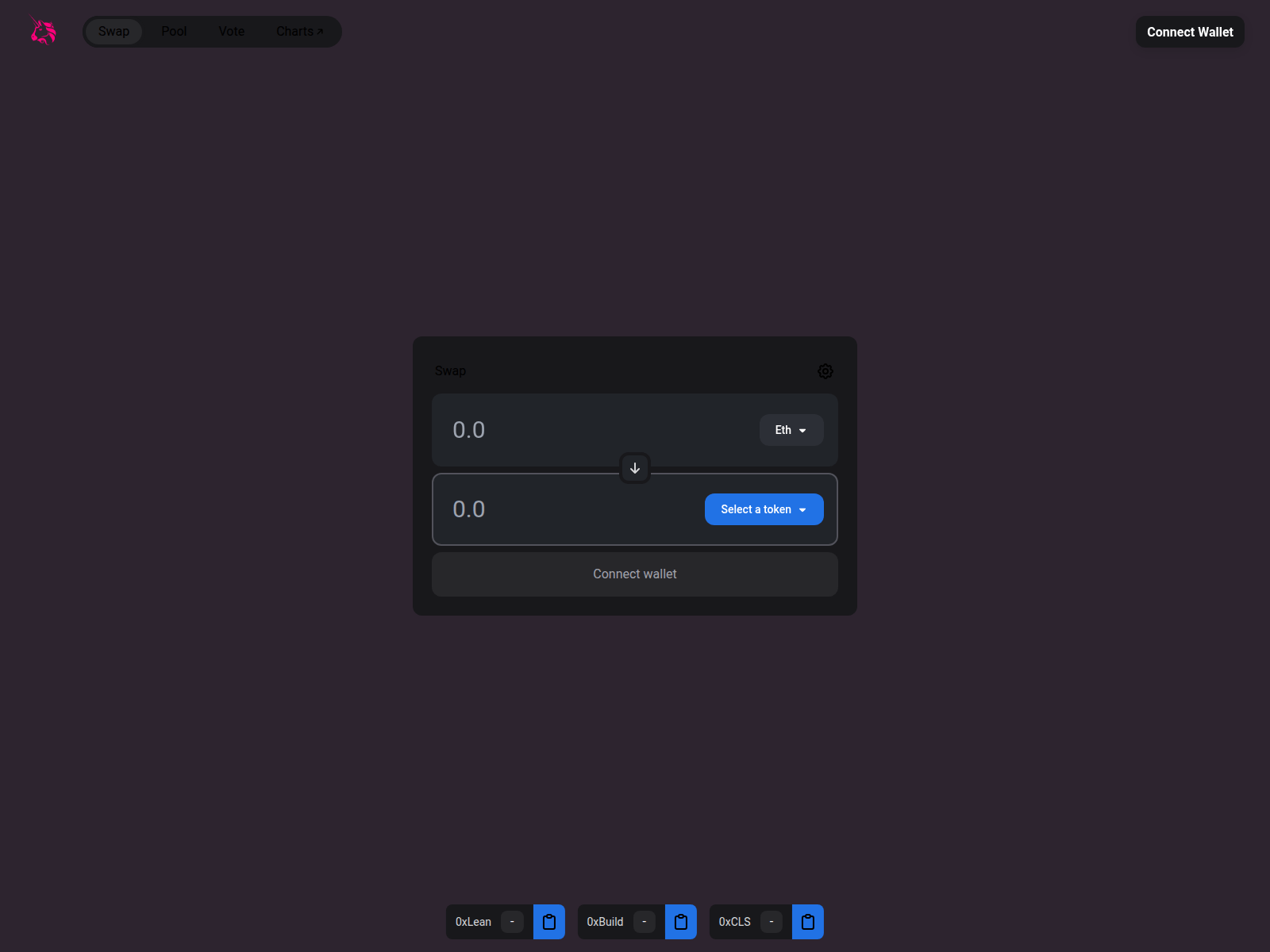Focus the top amount input field
The image size is (1270, 952).
(599, 430)
